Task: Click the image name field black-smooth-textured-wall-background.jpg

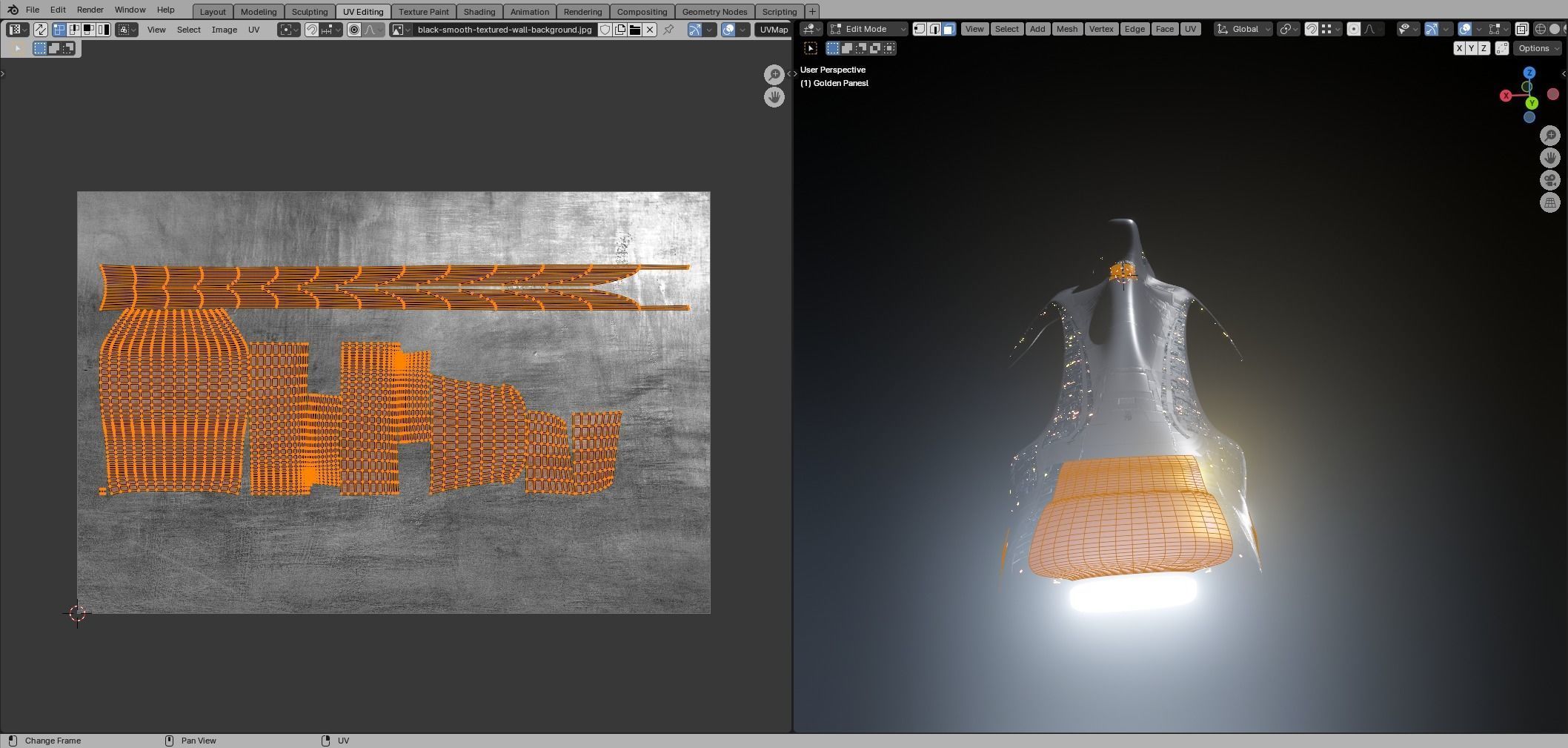Action: (x=505, y=30)
